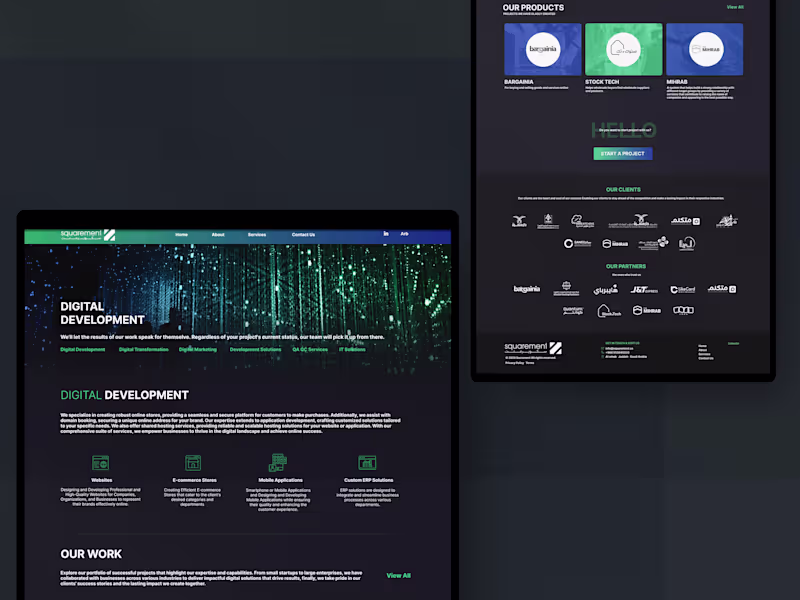Click the Mobile Applications title
800x600 pixels.
point(280,480)
